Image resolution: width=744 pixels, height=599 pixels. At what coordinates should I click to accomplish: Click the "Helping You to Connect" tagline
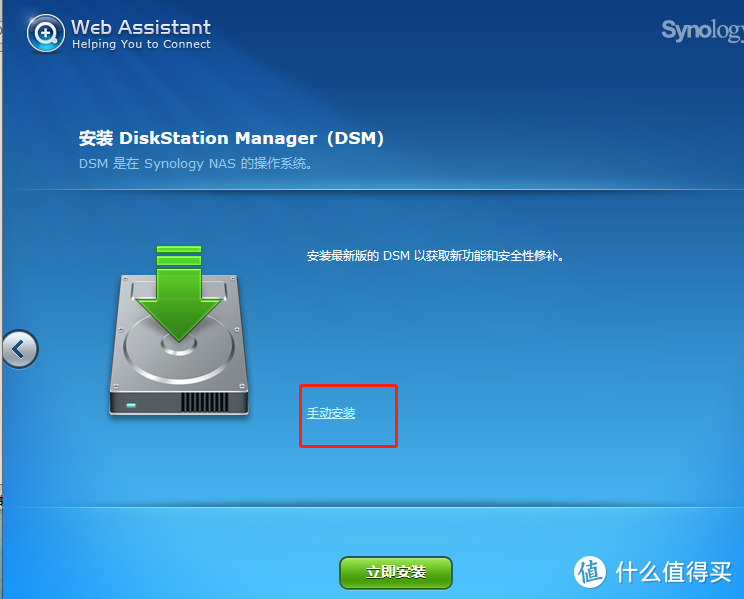click(141, 45)
